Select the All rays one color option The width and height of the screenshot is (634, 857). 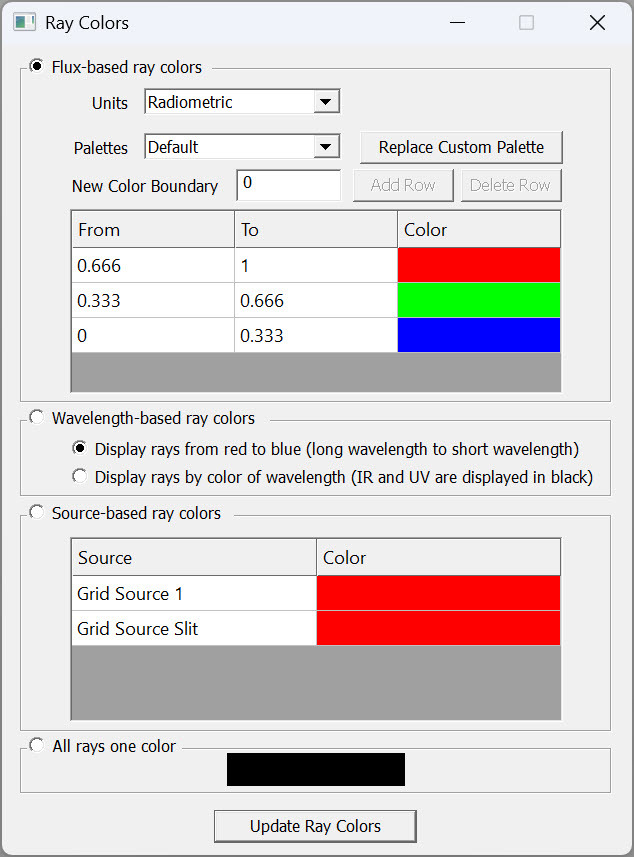point(37,745)
